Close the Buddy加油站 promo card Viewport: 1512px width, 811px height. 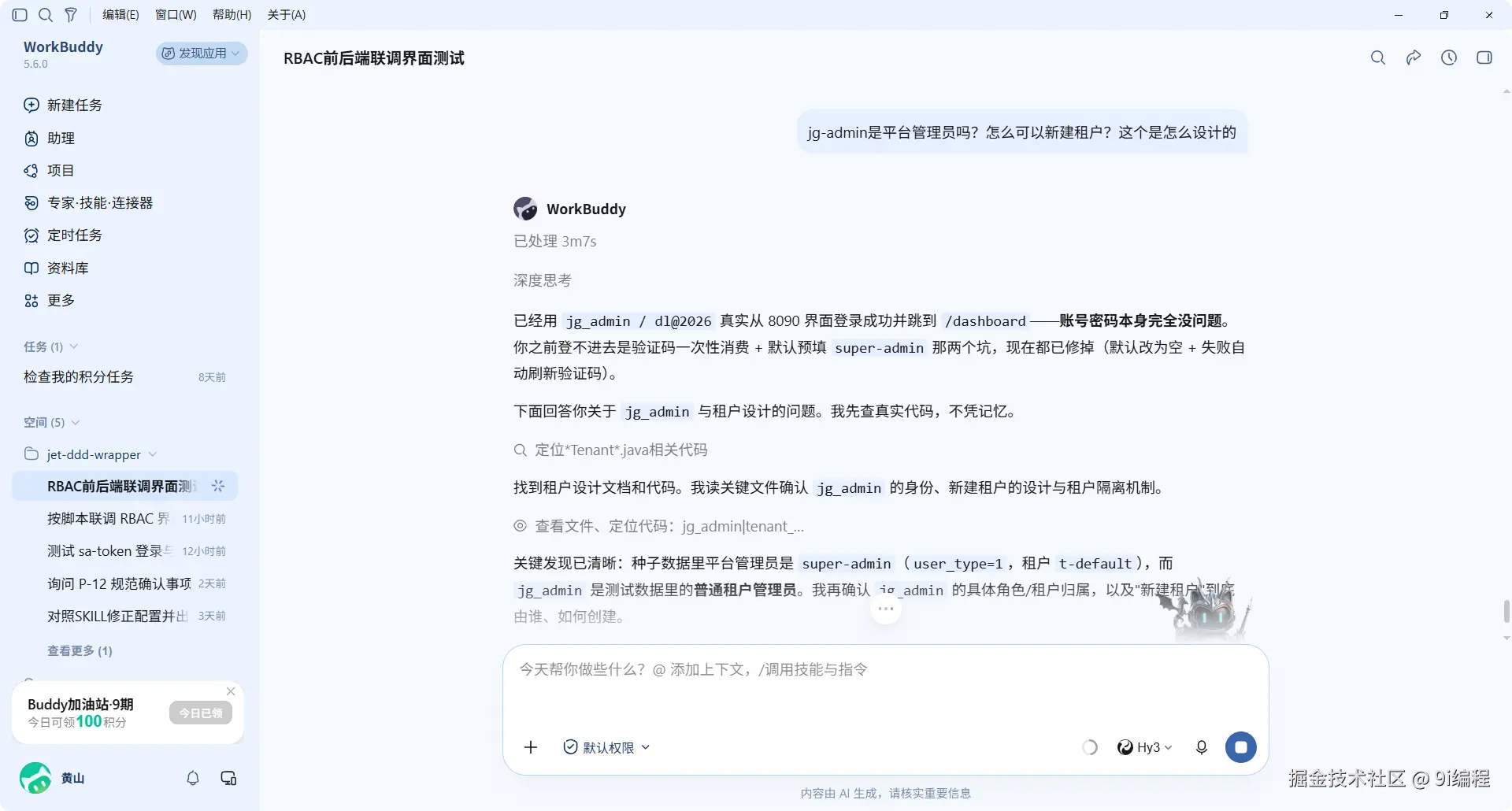(x=231, y=691)
